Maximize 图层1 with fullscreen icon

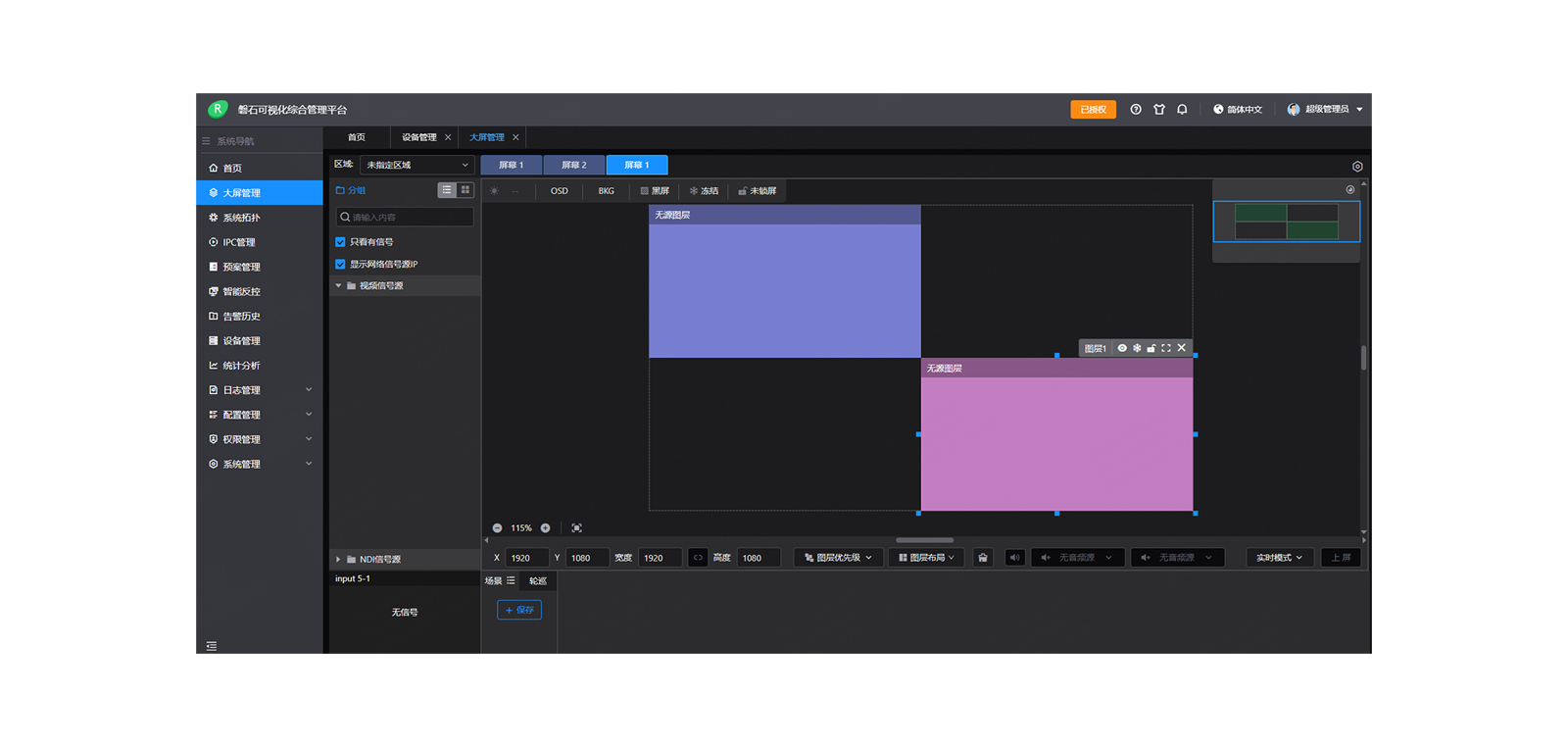click(x=1166, y=348)
